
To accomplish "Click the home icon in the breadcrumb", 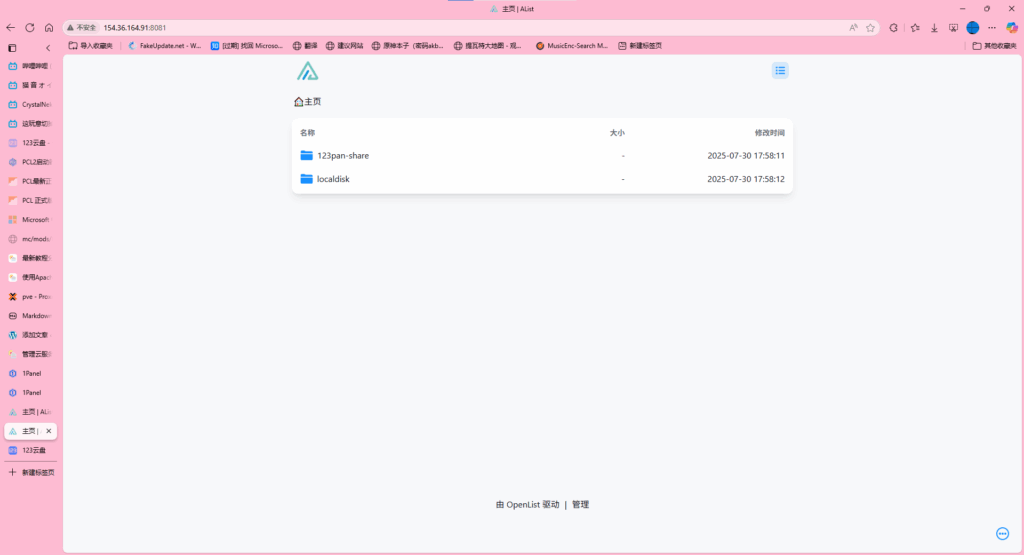I will (x=298, y=101).
